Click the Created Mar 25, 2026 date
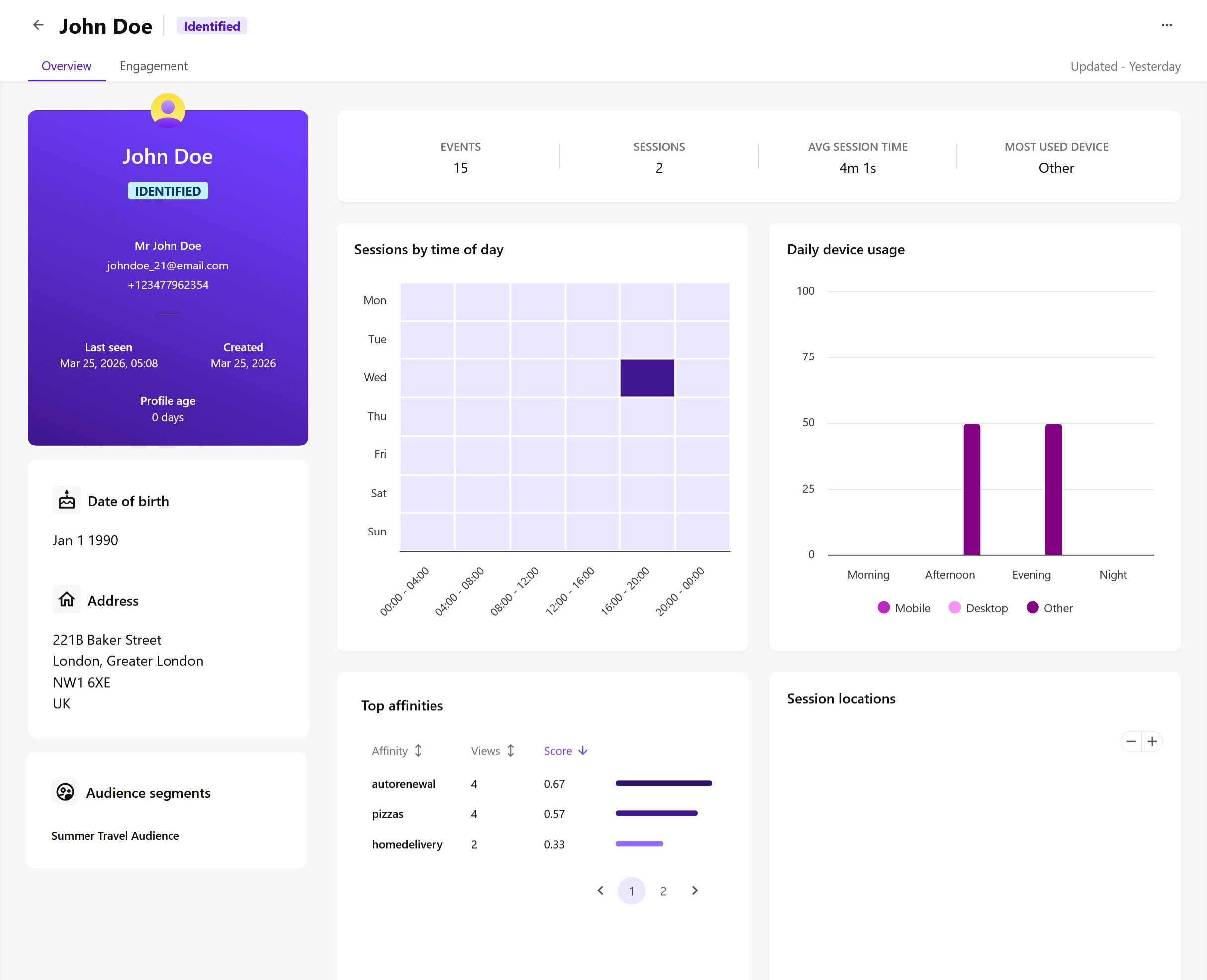1207x980 pixels. point(243,363)
